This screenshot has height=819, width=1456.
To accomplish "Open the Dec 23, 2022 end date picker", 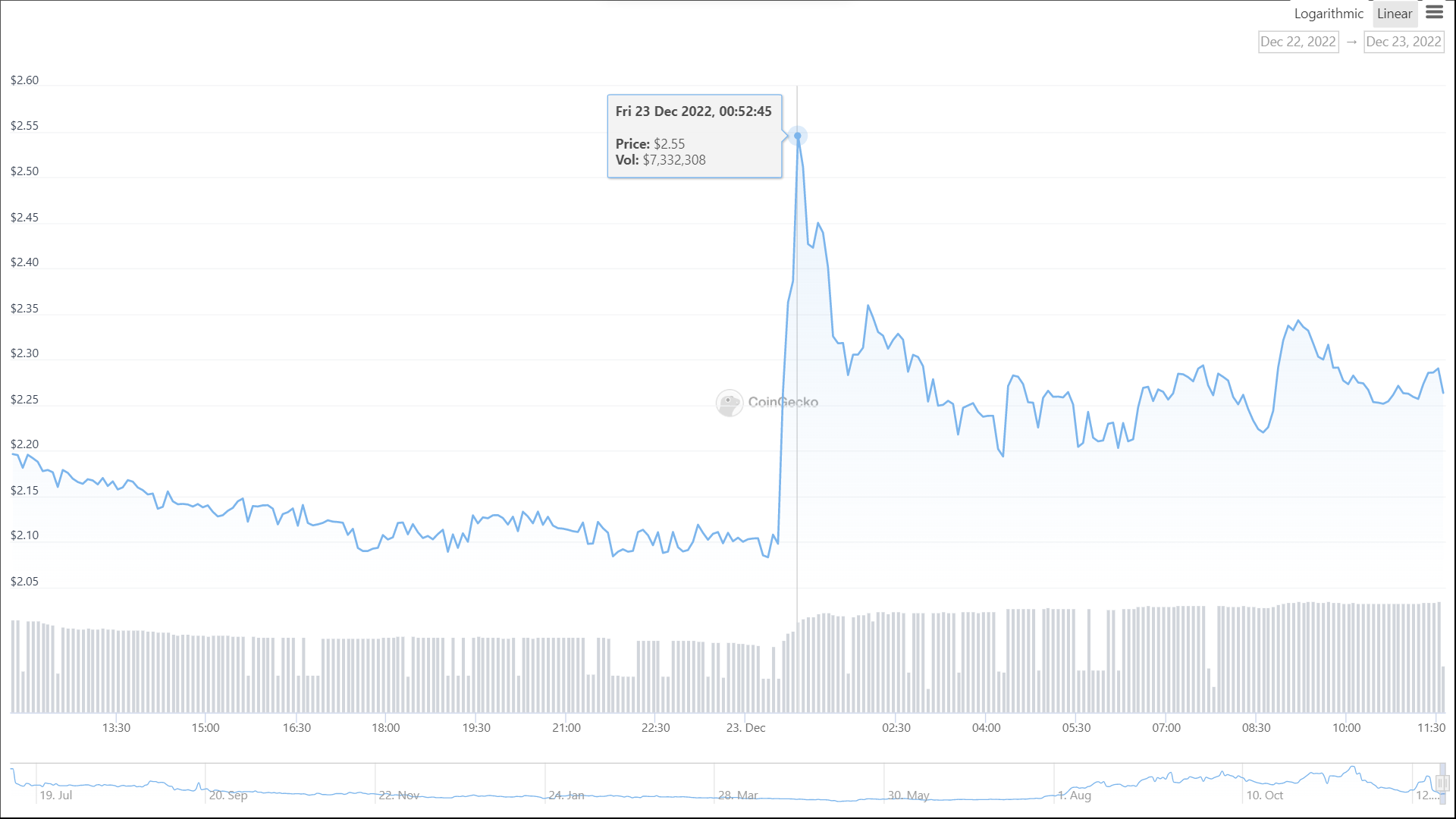I will pos(1404,42).
